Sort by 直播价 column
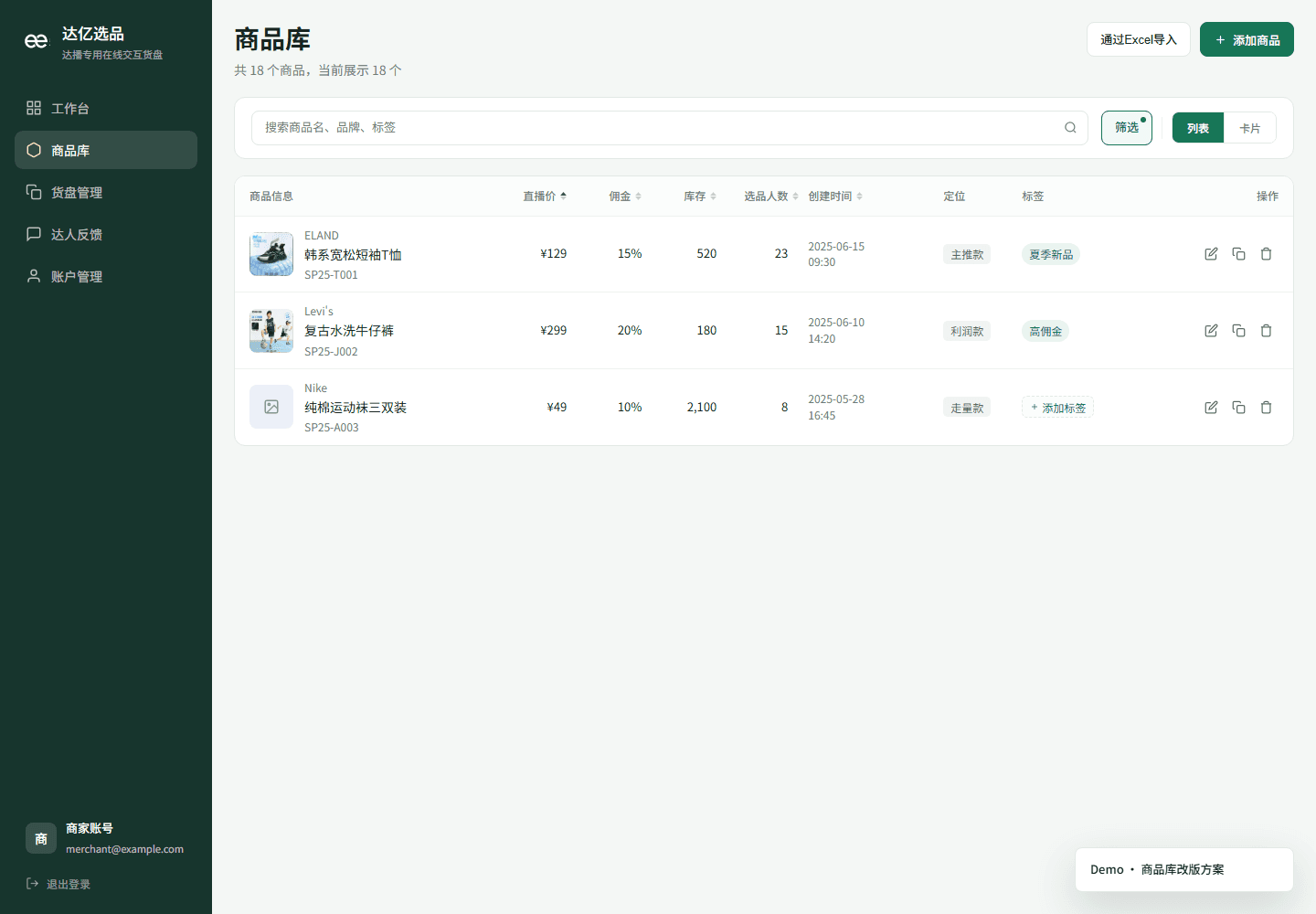 (545, 197)
